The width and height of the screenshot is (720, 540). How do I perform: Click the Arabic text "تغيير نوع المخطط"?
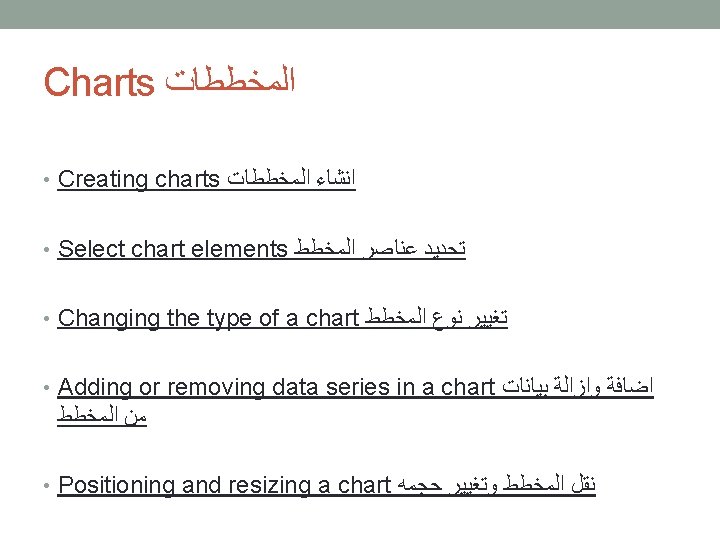pos(436,317)
